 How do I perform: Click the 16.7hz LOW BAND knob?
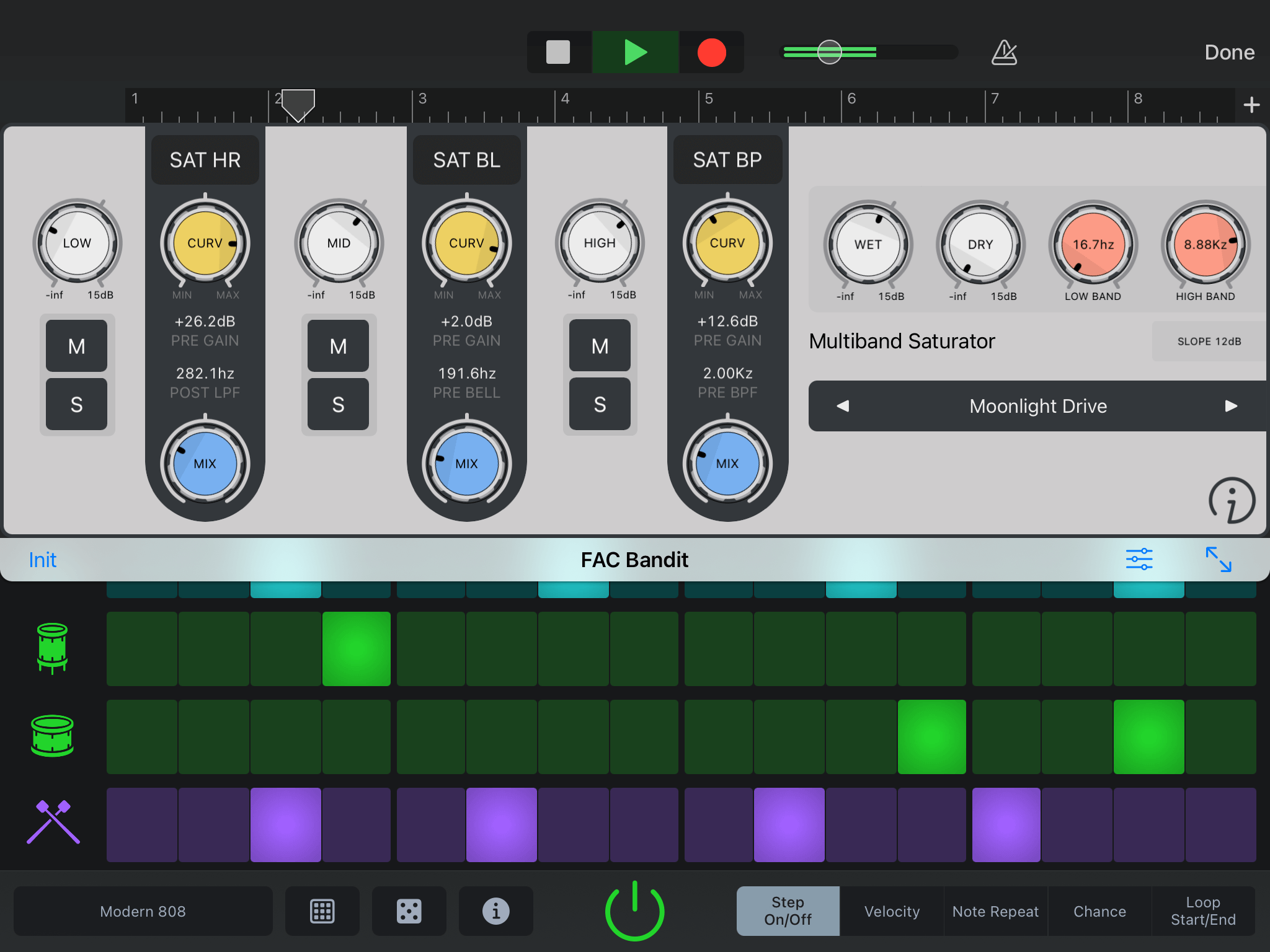pos(1093,244)
